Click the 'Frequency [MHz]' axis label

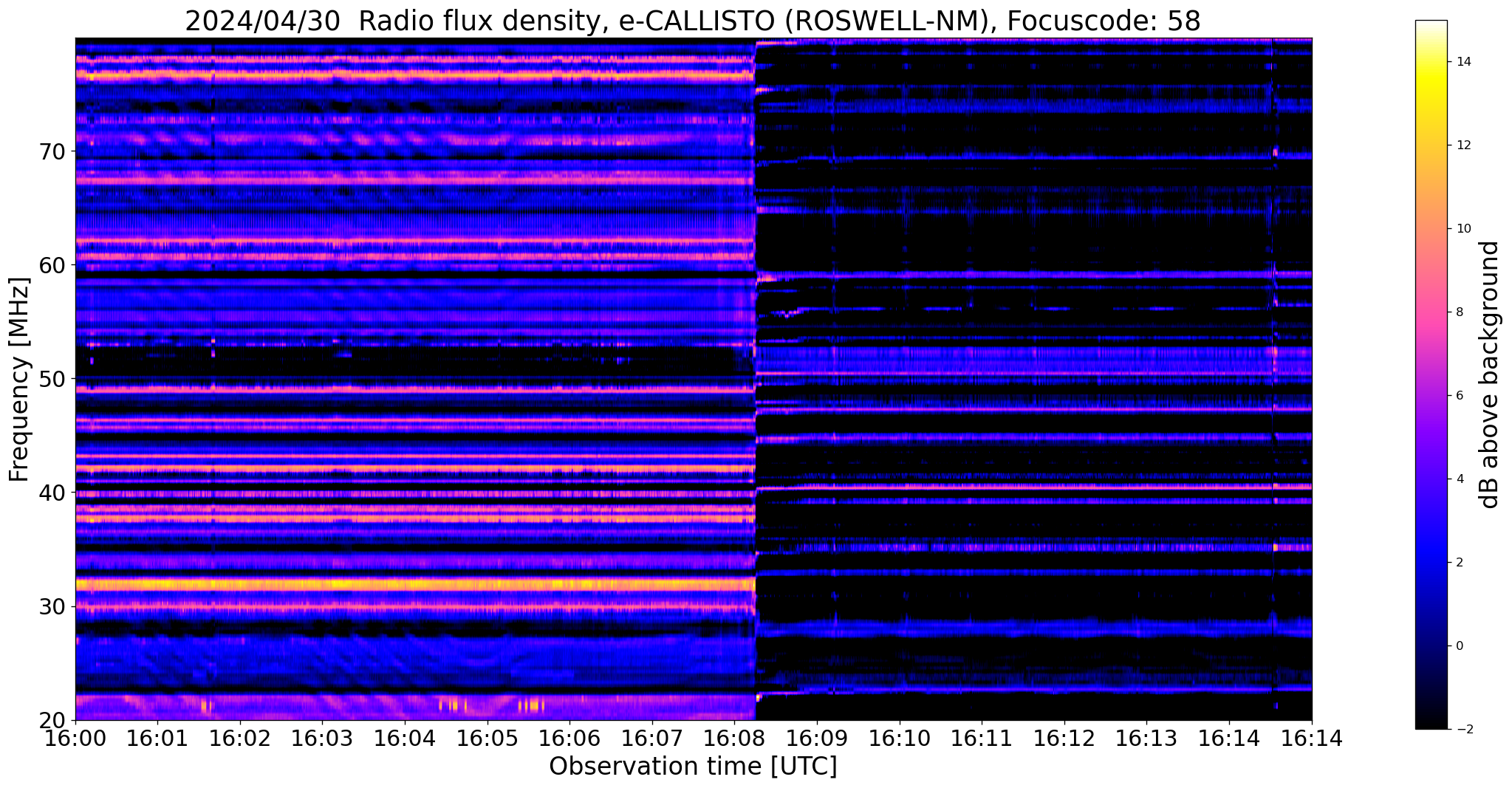[x=19, y=379]
